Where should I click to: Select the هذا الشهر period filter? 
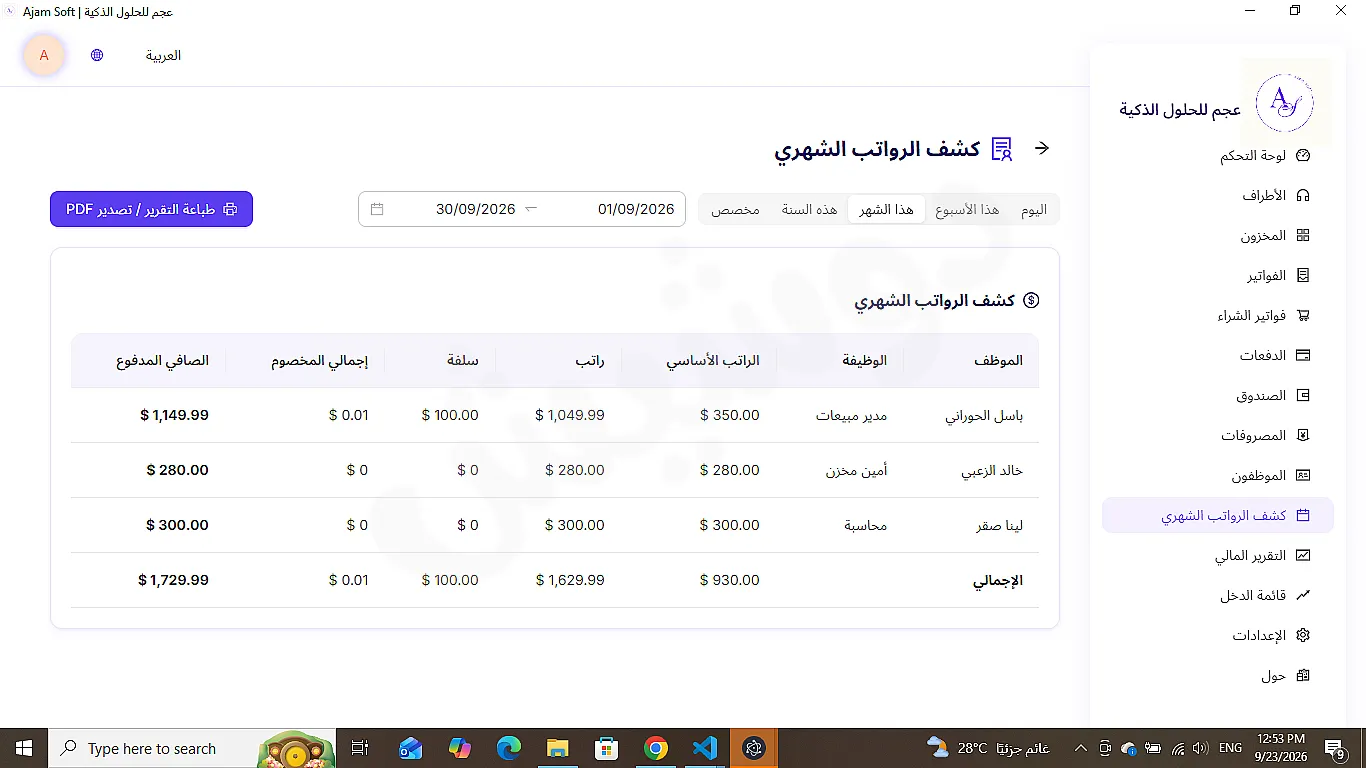click(x=887, y=210)
